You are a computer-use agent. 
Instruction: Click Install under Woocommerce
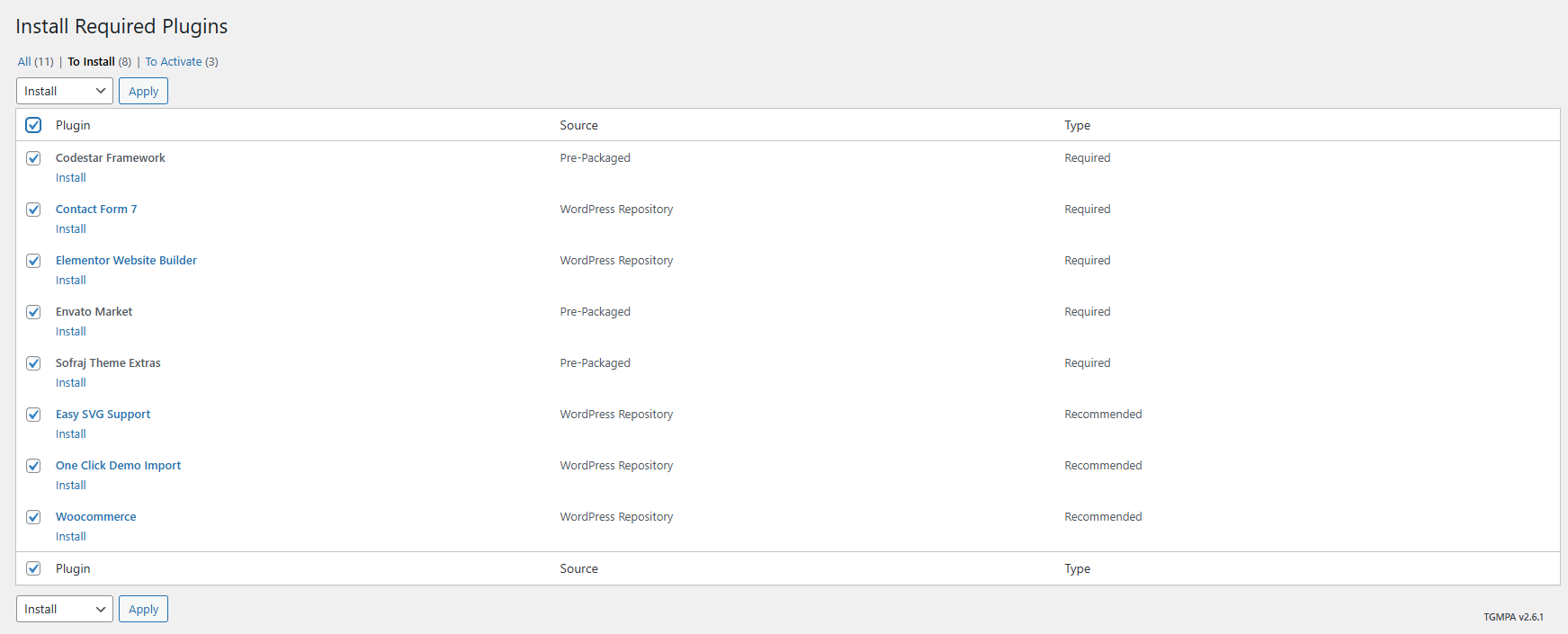coord(71,537)
